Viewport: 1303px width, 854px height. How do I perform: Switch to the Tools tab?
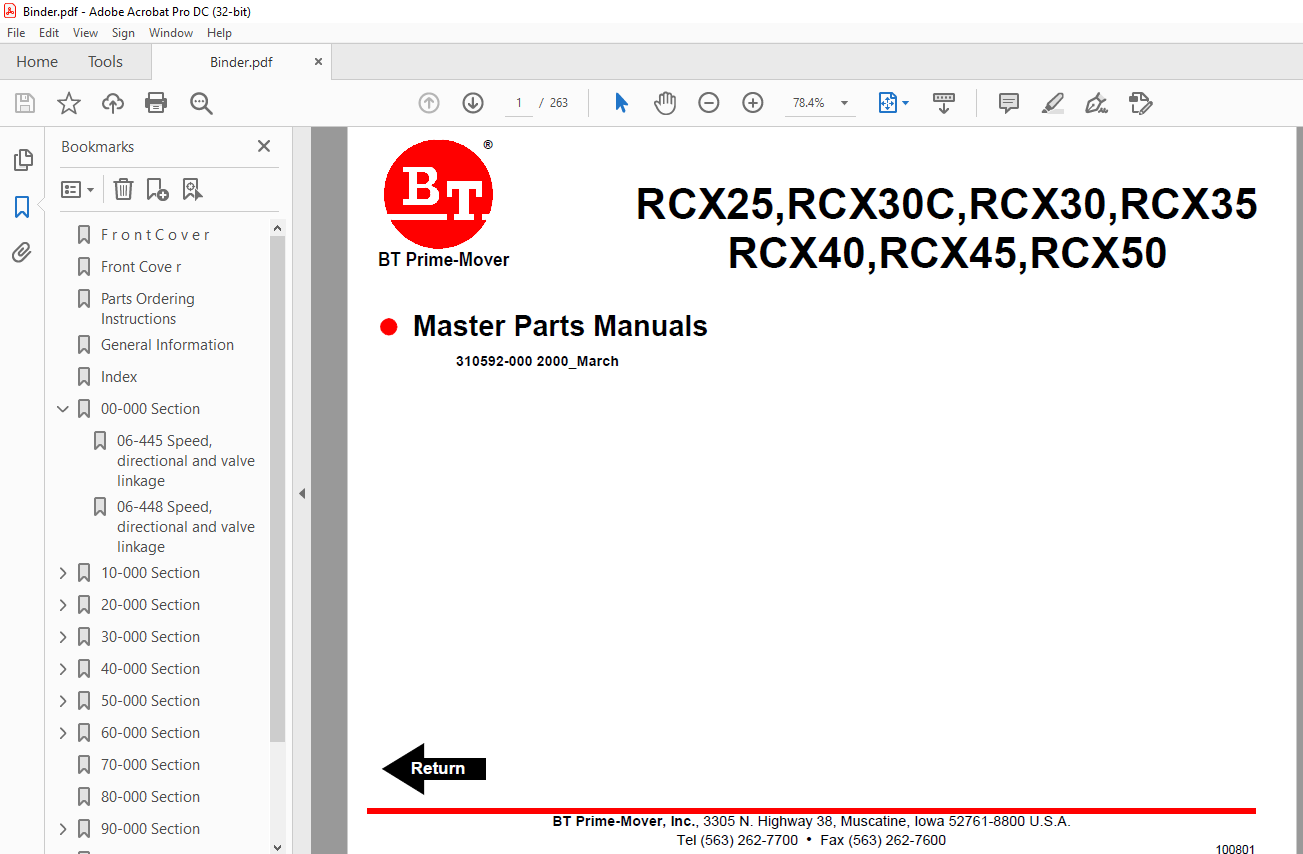pos(105,62)
